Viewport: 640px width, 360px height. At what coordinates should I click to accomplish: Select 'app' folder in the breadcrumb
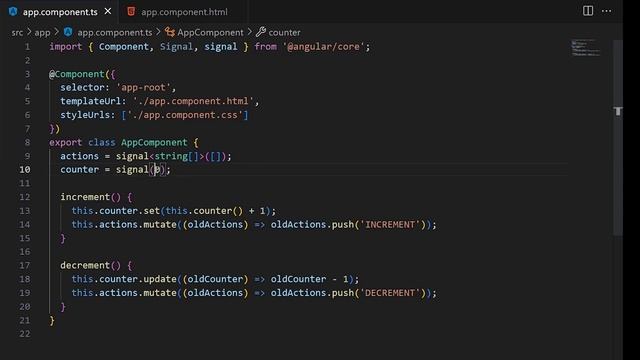(42, 32)
